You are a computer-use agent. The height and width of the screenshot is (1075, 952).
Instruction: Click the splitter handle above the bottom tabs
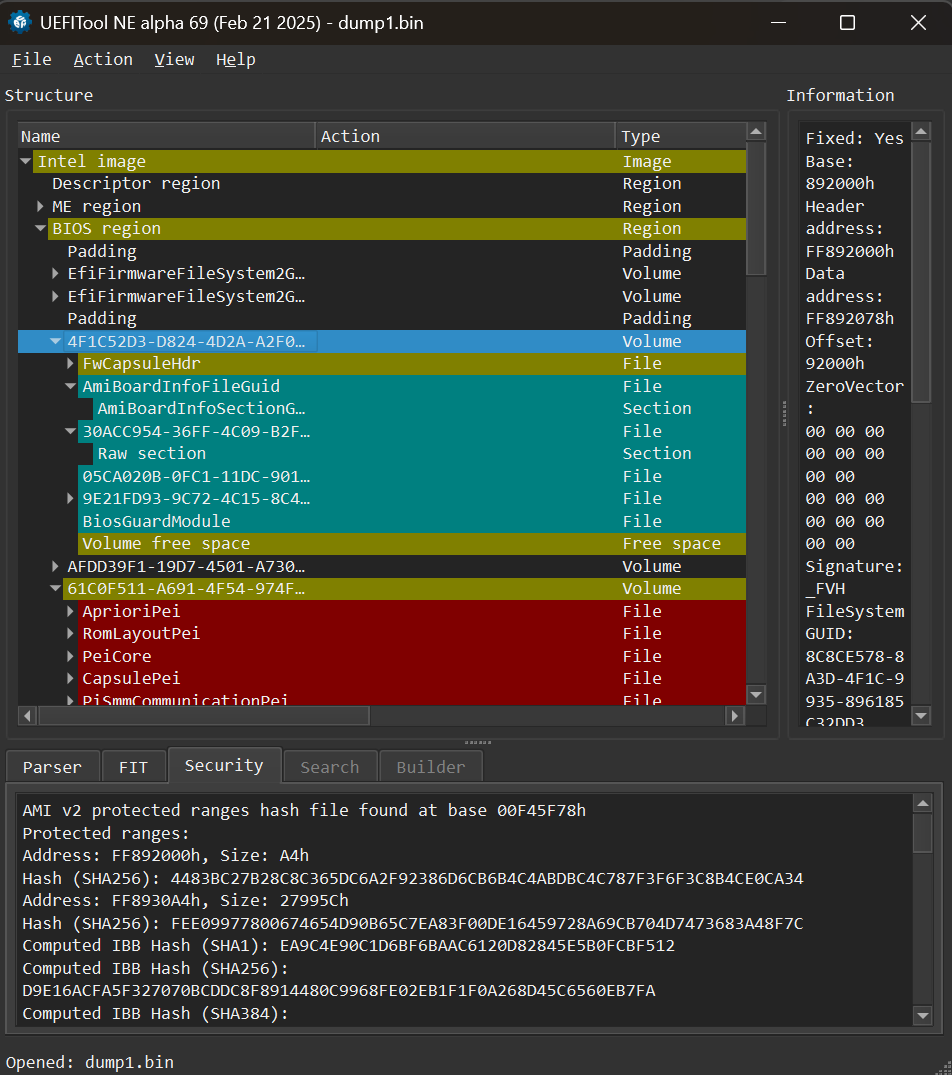click(478, 742)
